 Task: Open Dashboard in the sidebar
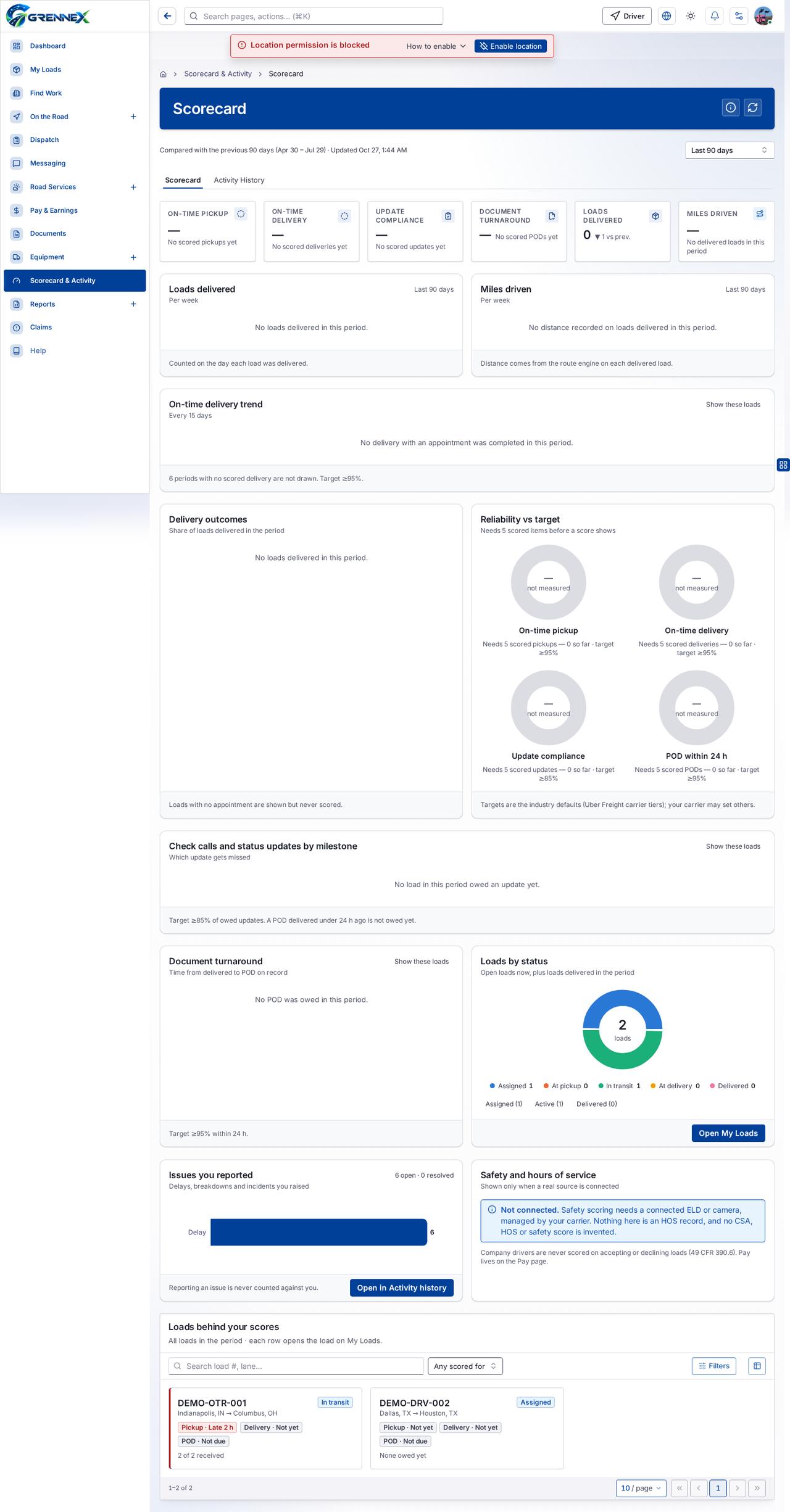[x=75, y=46]
